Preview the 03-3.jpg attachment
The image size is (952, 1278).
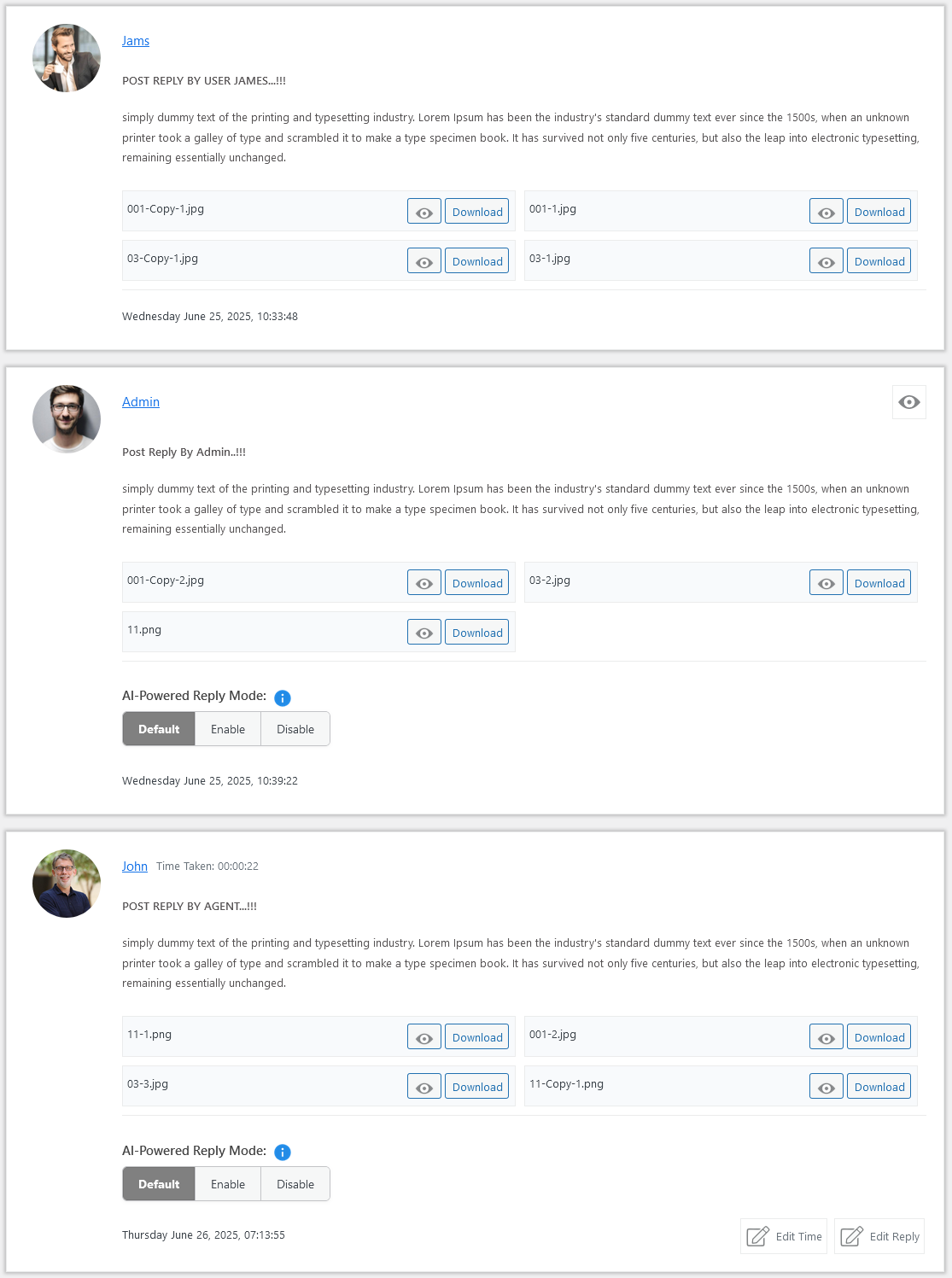coord(424,1087)
